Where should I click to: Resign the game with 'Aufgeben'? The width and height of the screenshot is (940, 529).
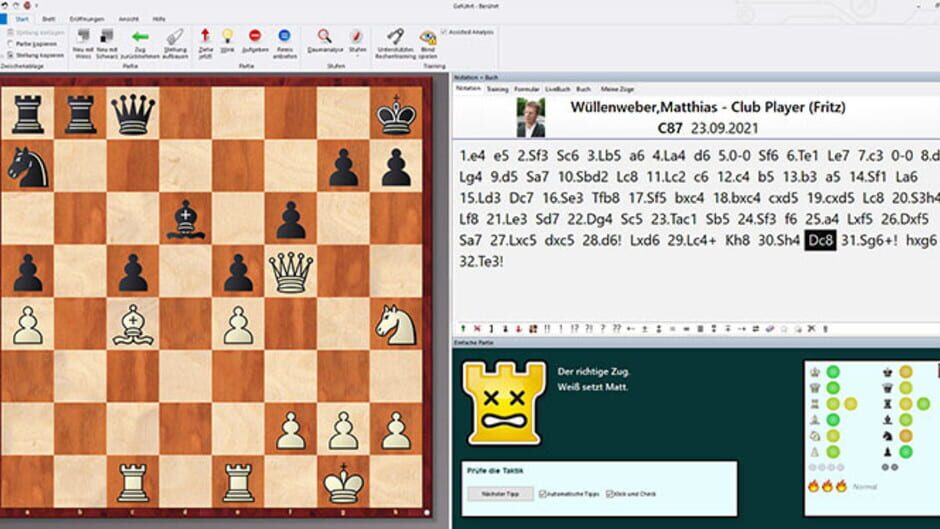[255, 39]
